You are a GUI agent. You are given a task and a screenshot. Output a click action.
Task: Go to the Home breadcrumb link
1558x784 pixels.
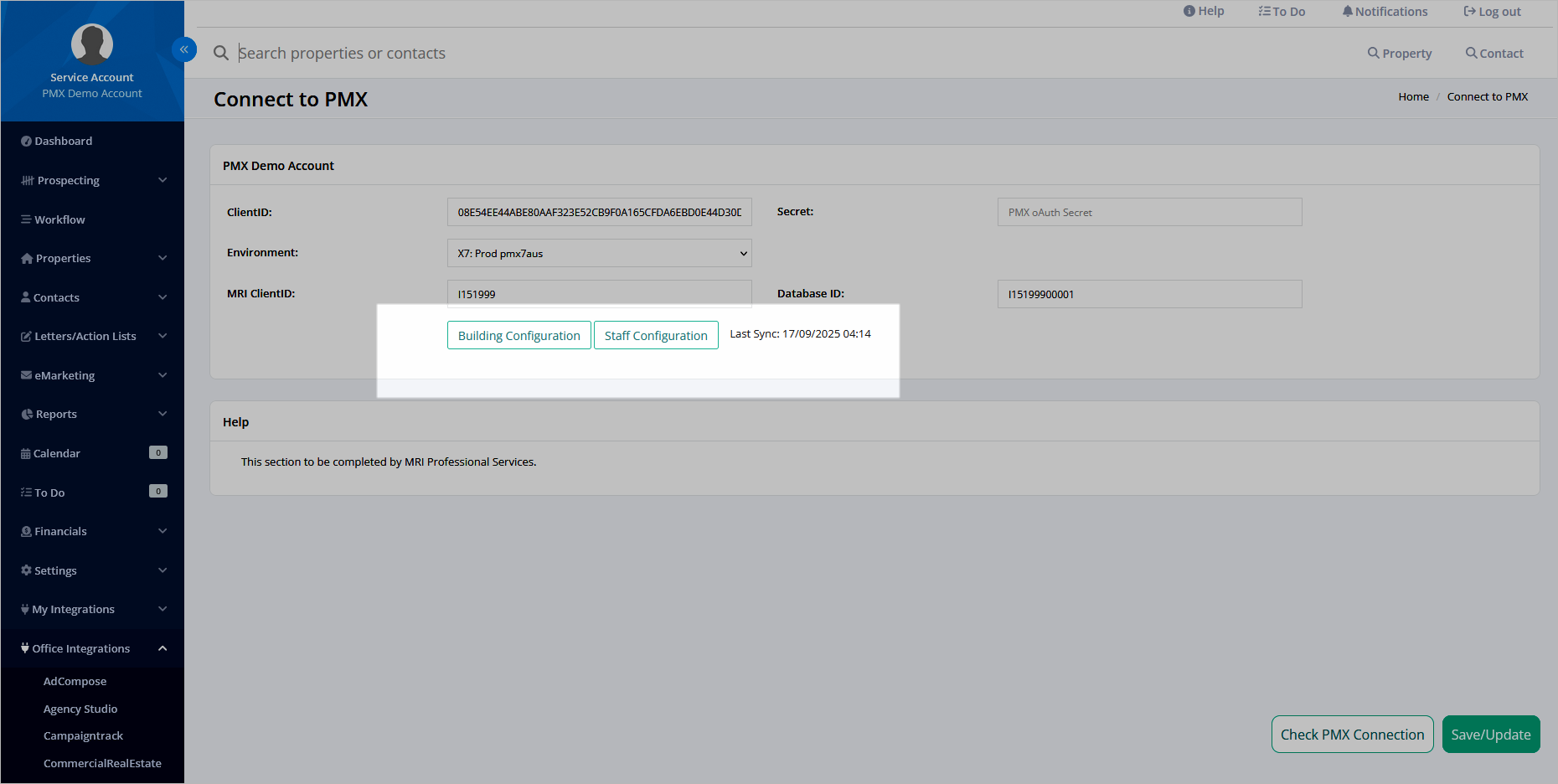[x=1413, y=96]
